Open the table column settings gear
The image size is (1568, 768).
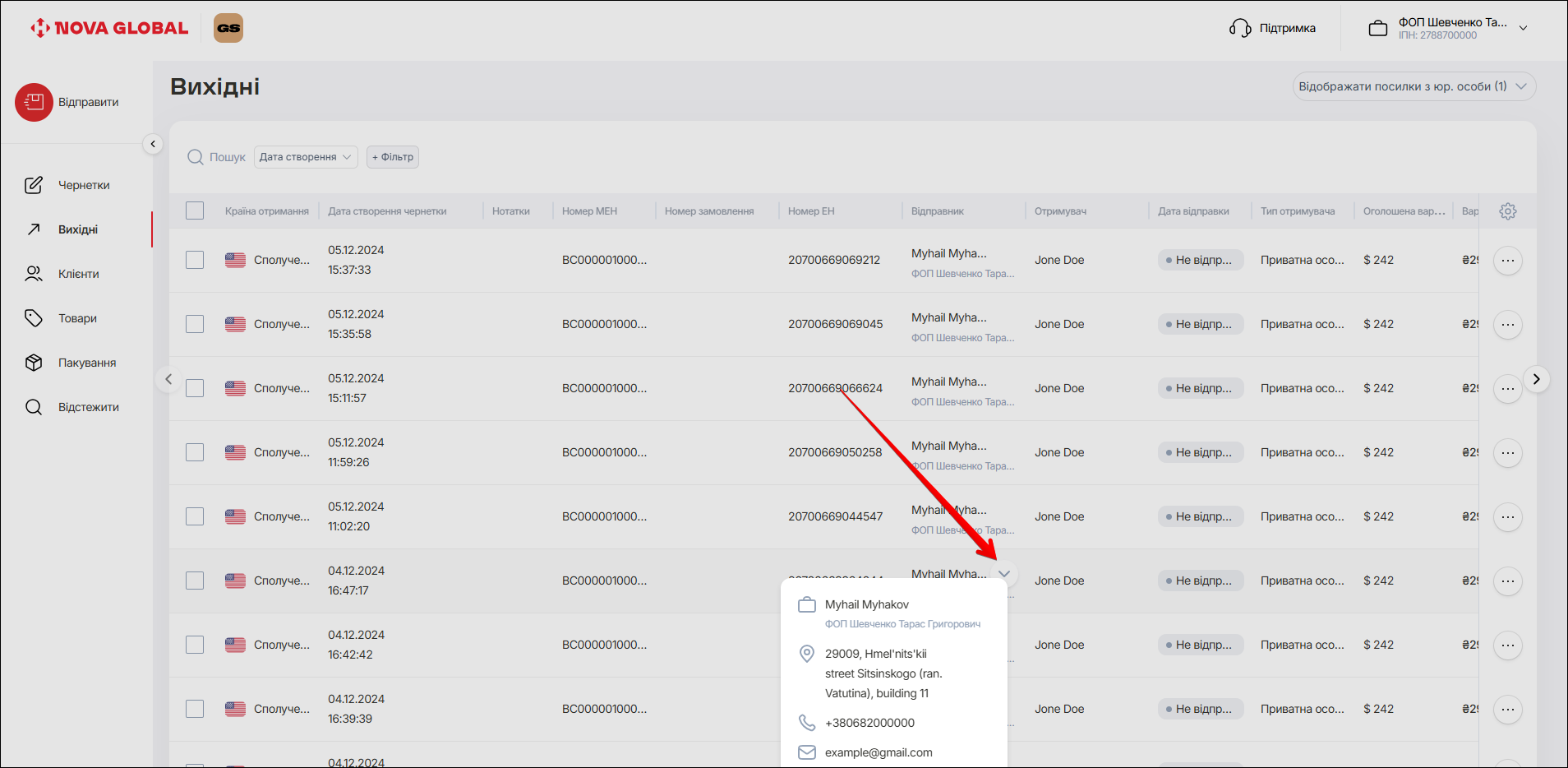[1507, 211]
